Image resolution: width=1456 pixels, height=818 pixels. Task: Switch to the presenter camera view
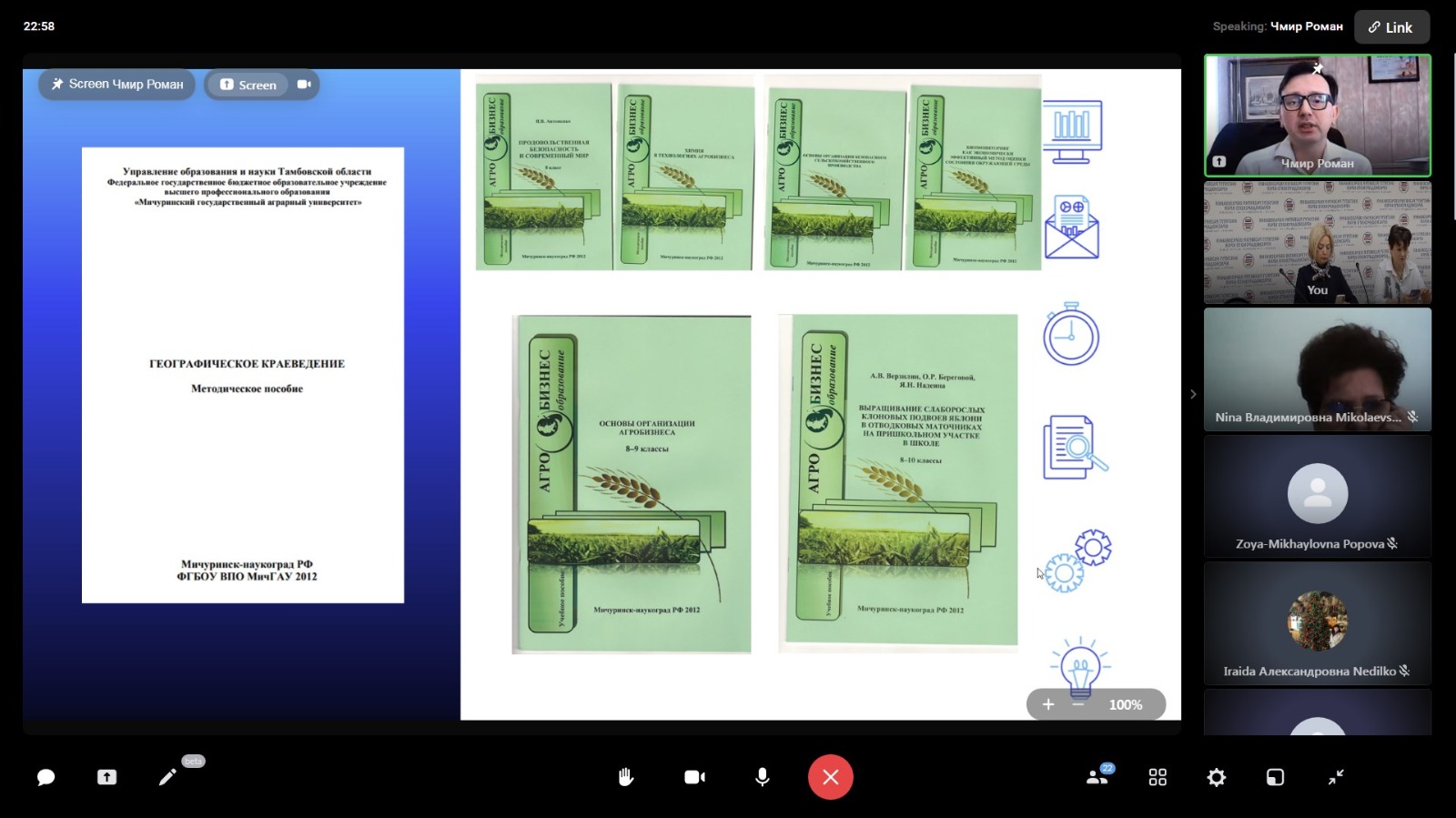tap(304, 85)
